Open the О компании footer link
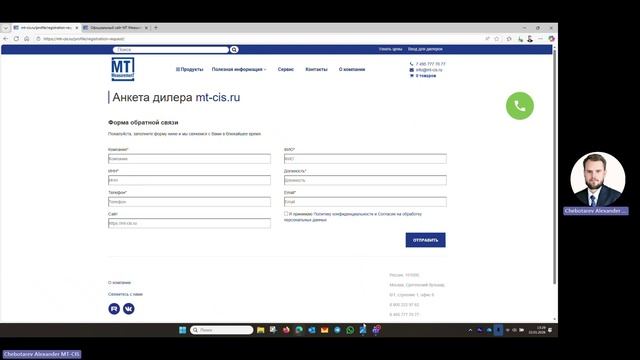The height and width of the screenshot is (360, 640). click(x=120, y=282)
